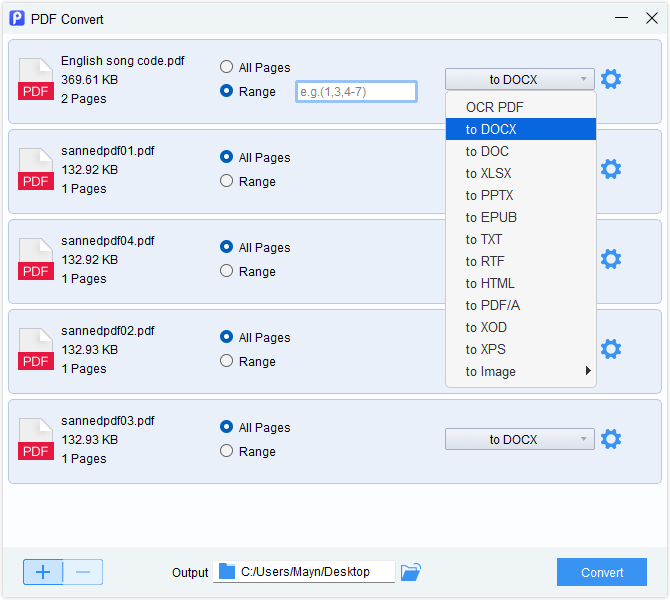The image size is (670, 600).
Task: Select Range option for sannedpdf01.pdf
Action: (x=227, y=181)
